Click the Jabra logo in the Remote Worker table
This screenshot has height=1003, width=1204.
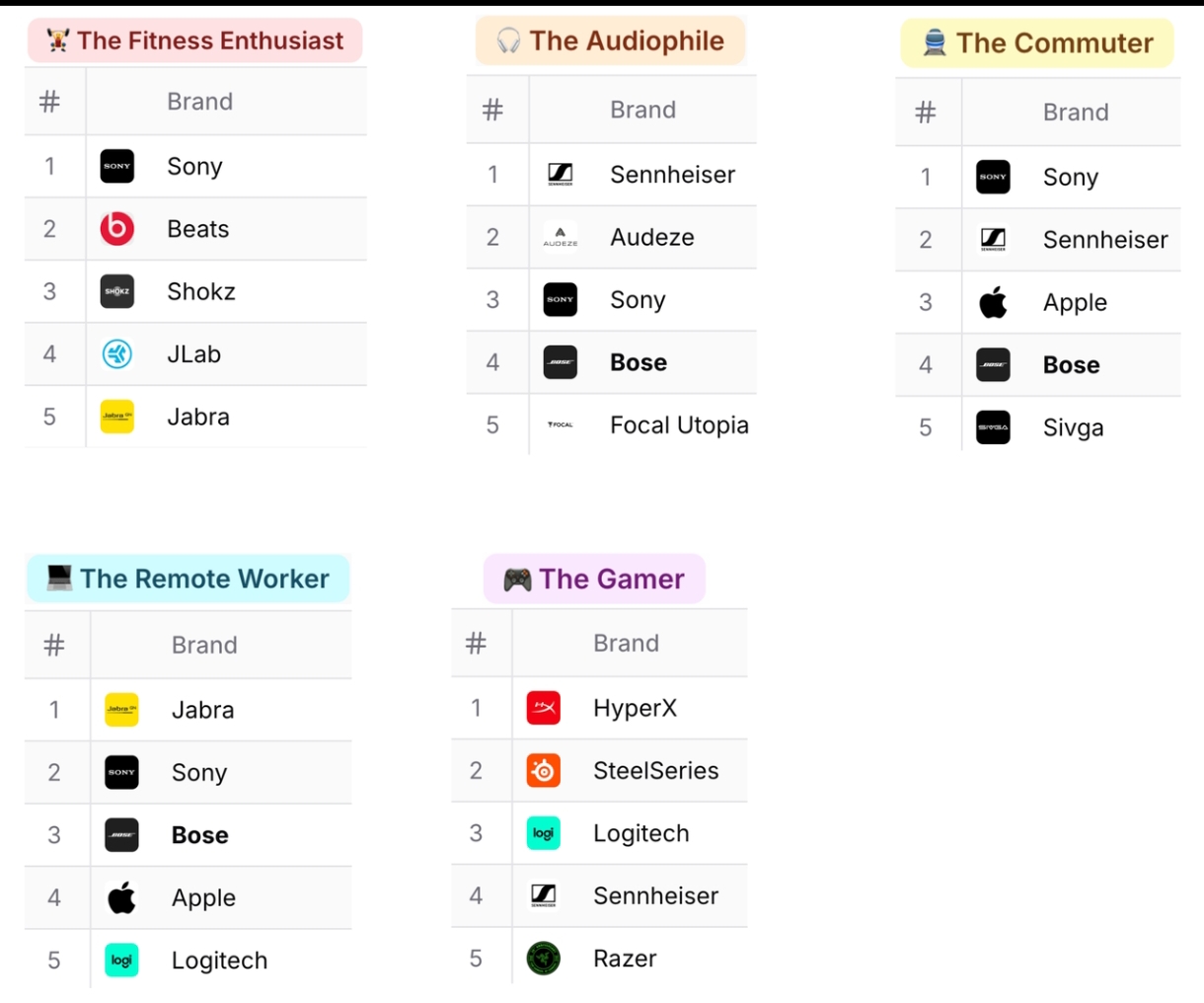click(121, 710)
